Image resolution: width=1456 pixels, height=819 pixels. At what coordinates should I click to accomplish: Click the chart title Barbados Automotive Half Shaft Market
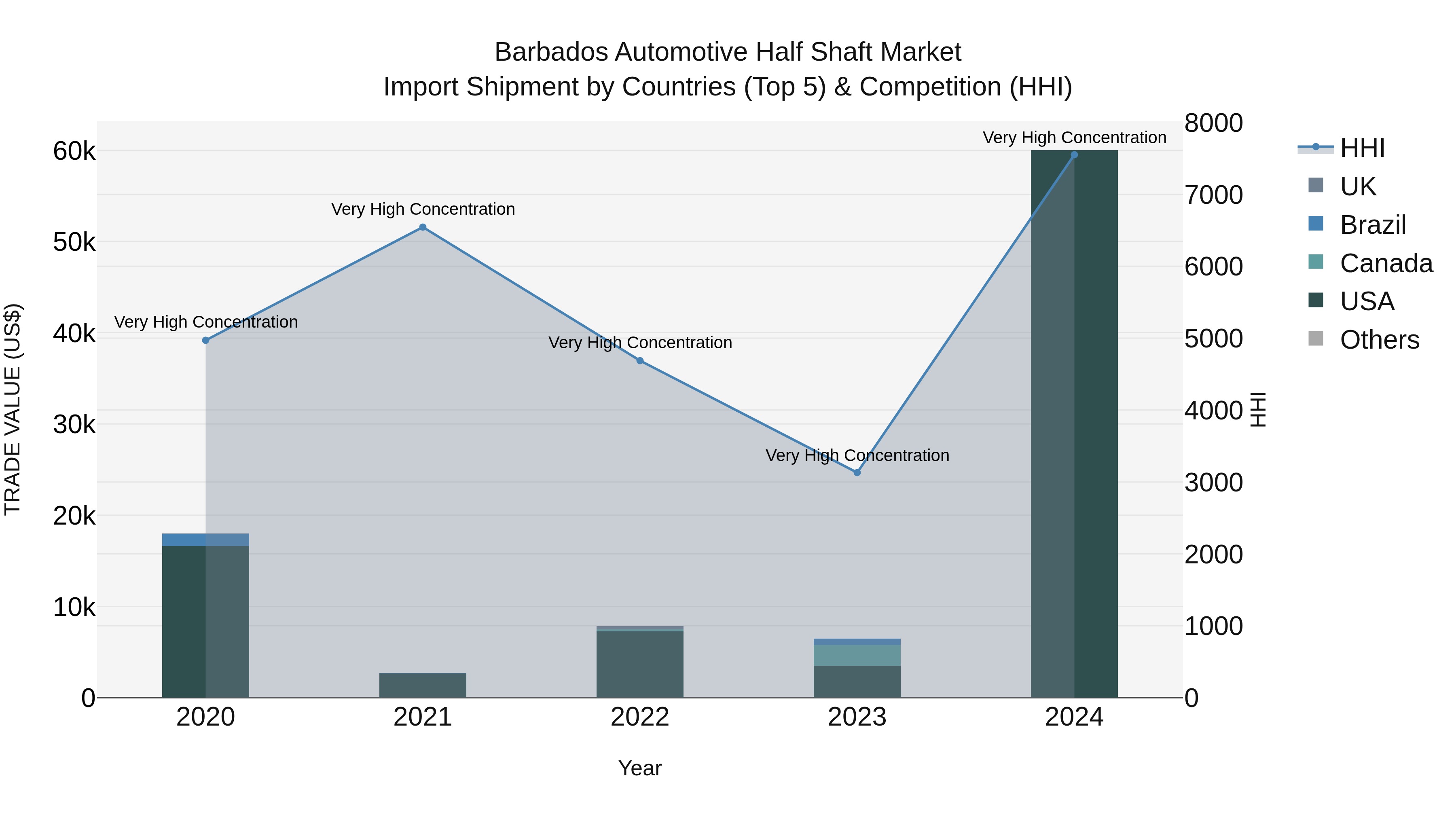[x=728, y=52]
